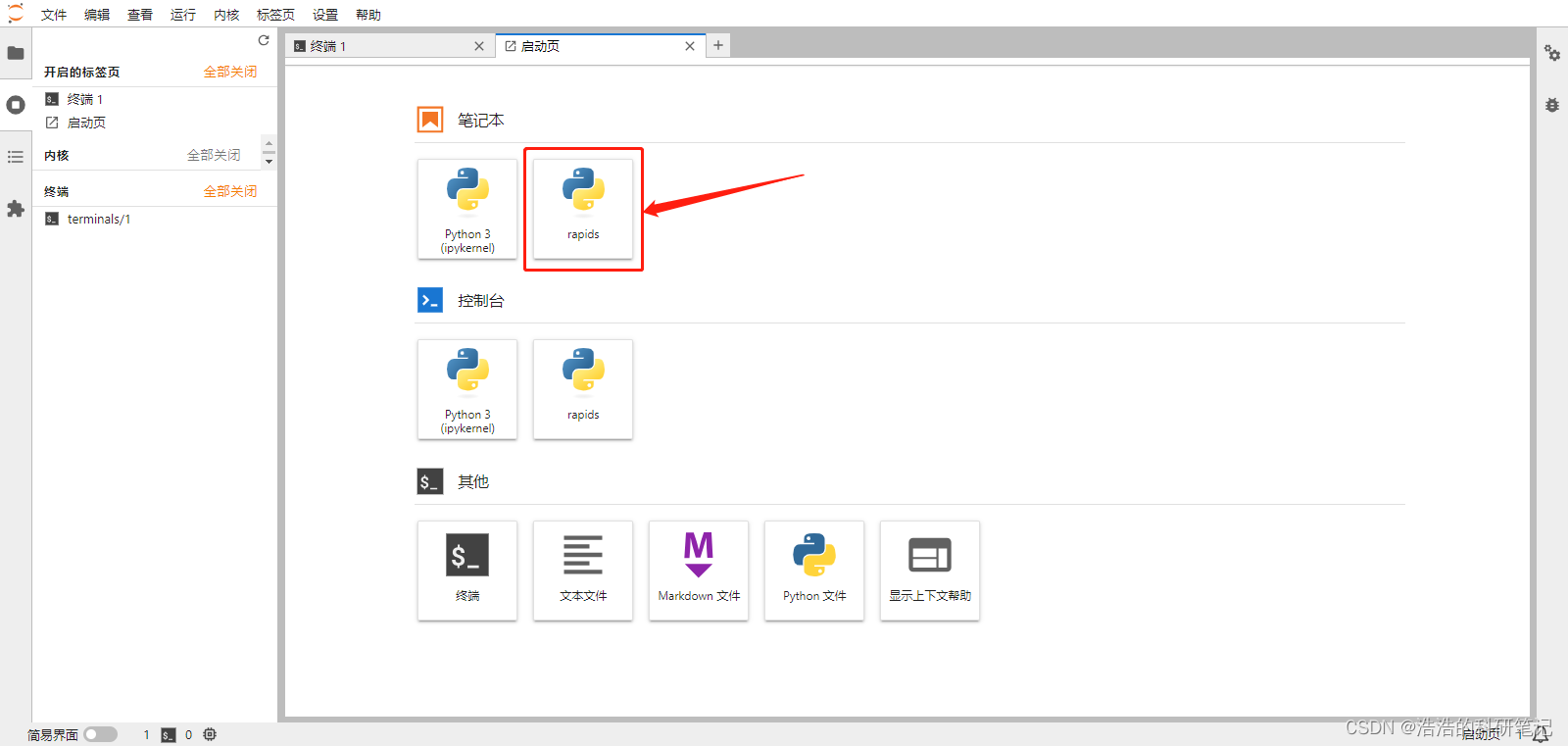Screen dimensions: 1568x746
Task: Open the 设置 menu
Action: (x=325, y=15)
